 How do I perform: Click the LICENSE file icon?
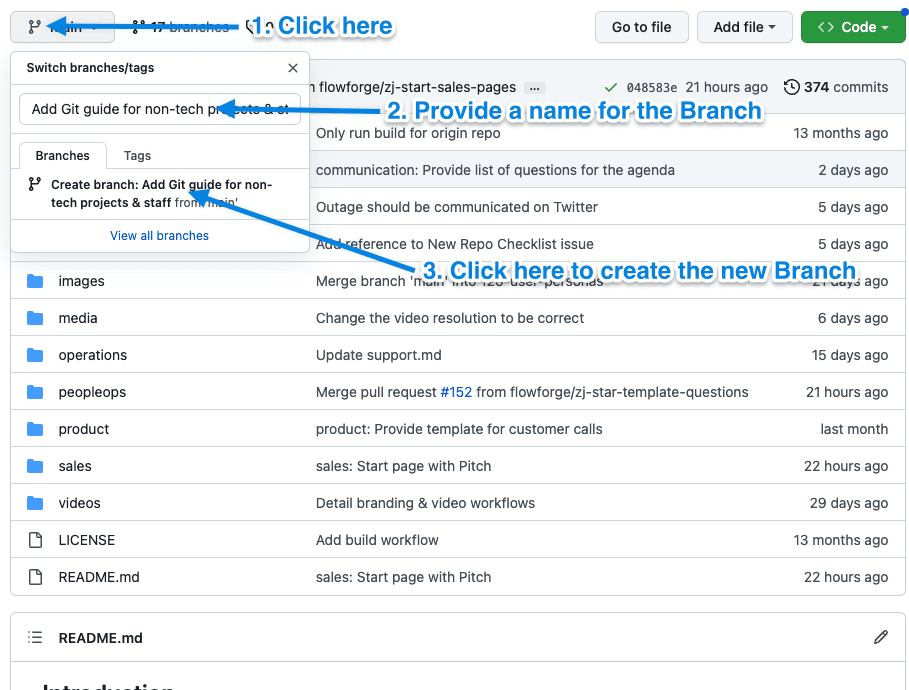pyautogui.click(x=35, y=540)
